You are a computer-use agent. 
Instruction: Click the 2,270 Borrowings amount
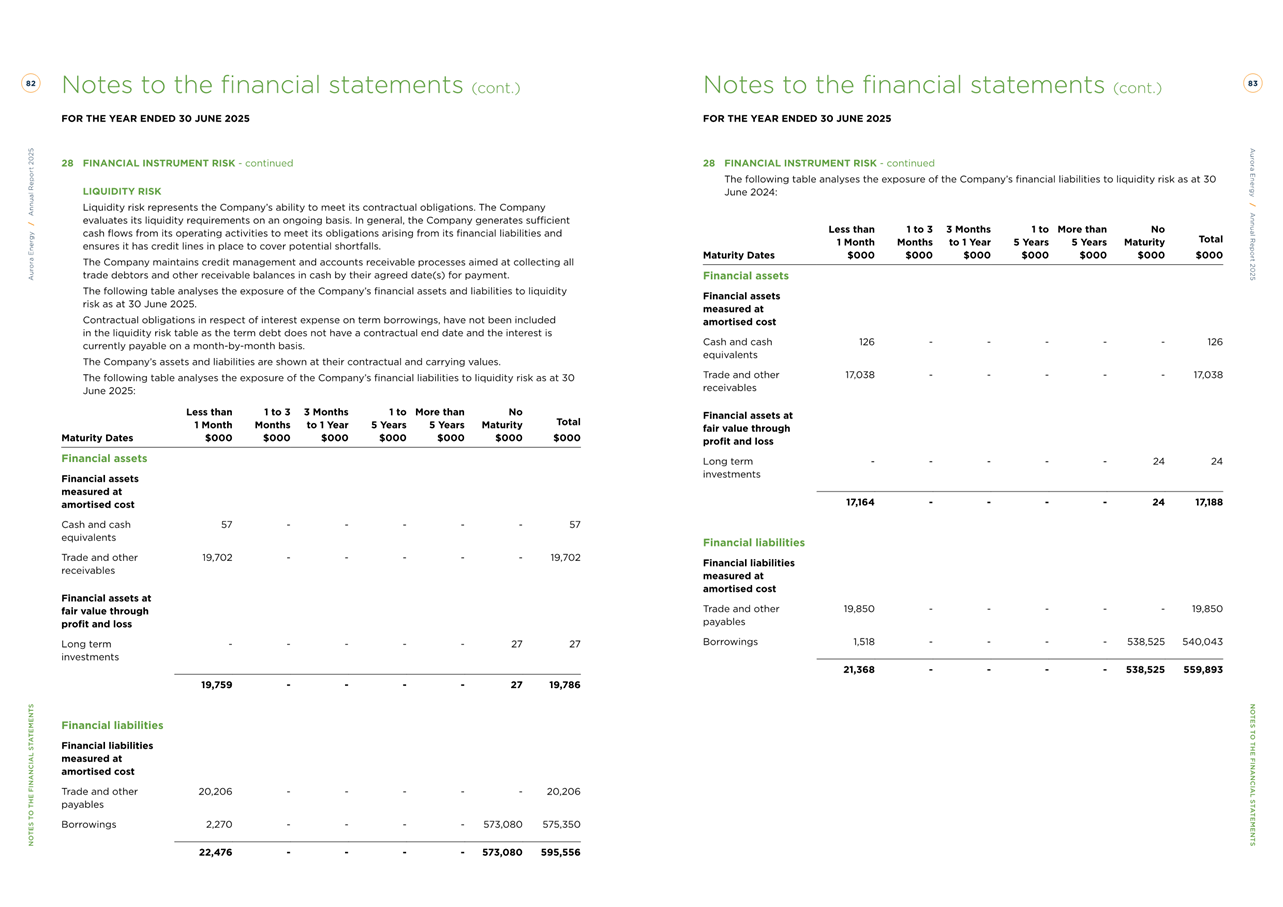(215, 825)
